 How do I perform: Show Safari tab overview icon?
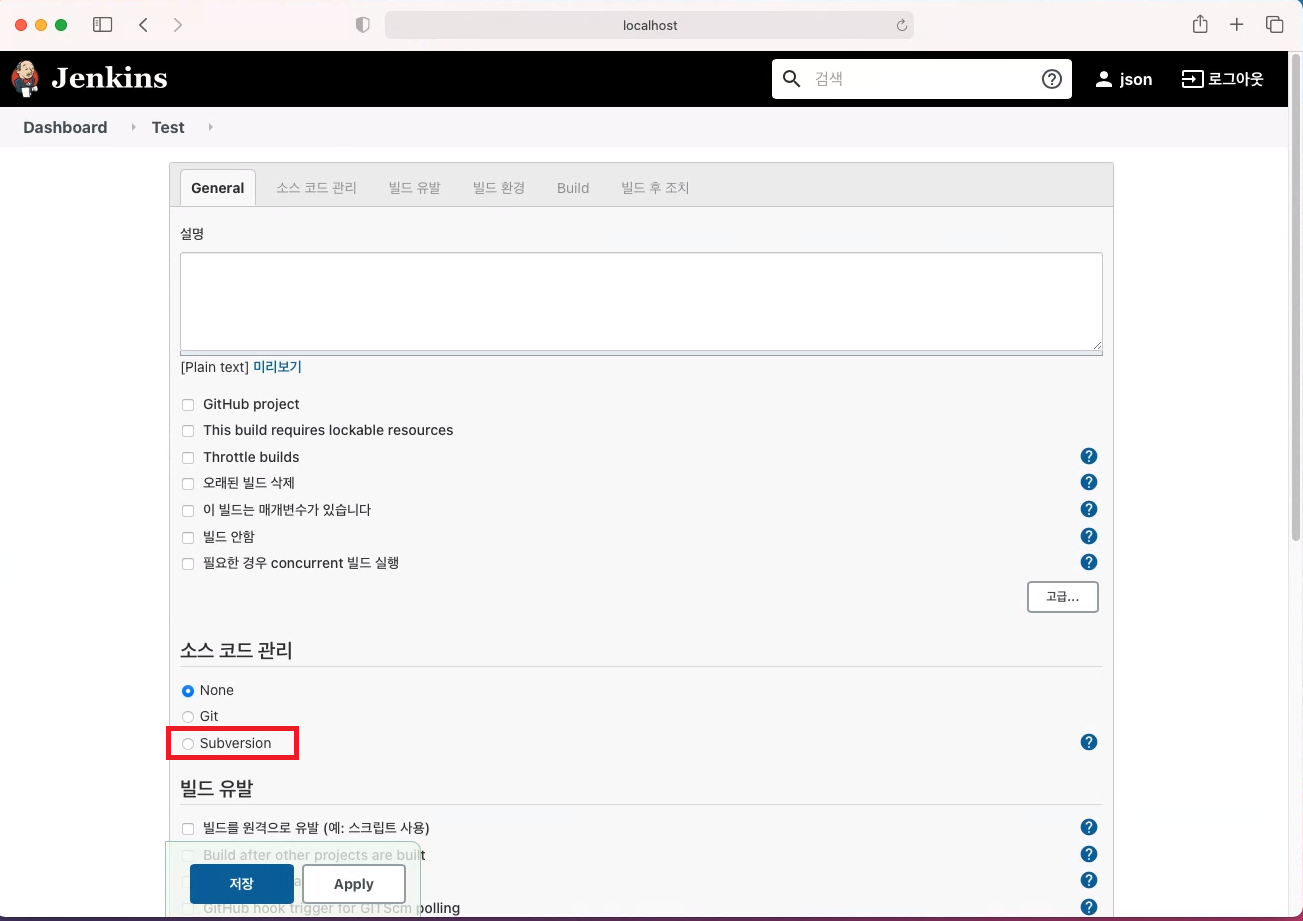1274,25
